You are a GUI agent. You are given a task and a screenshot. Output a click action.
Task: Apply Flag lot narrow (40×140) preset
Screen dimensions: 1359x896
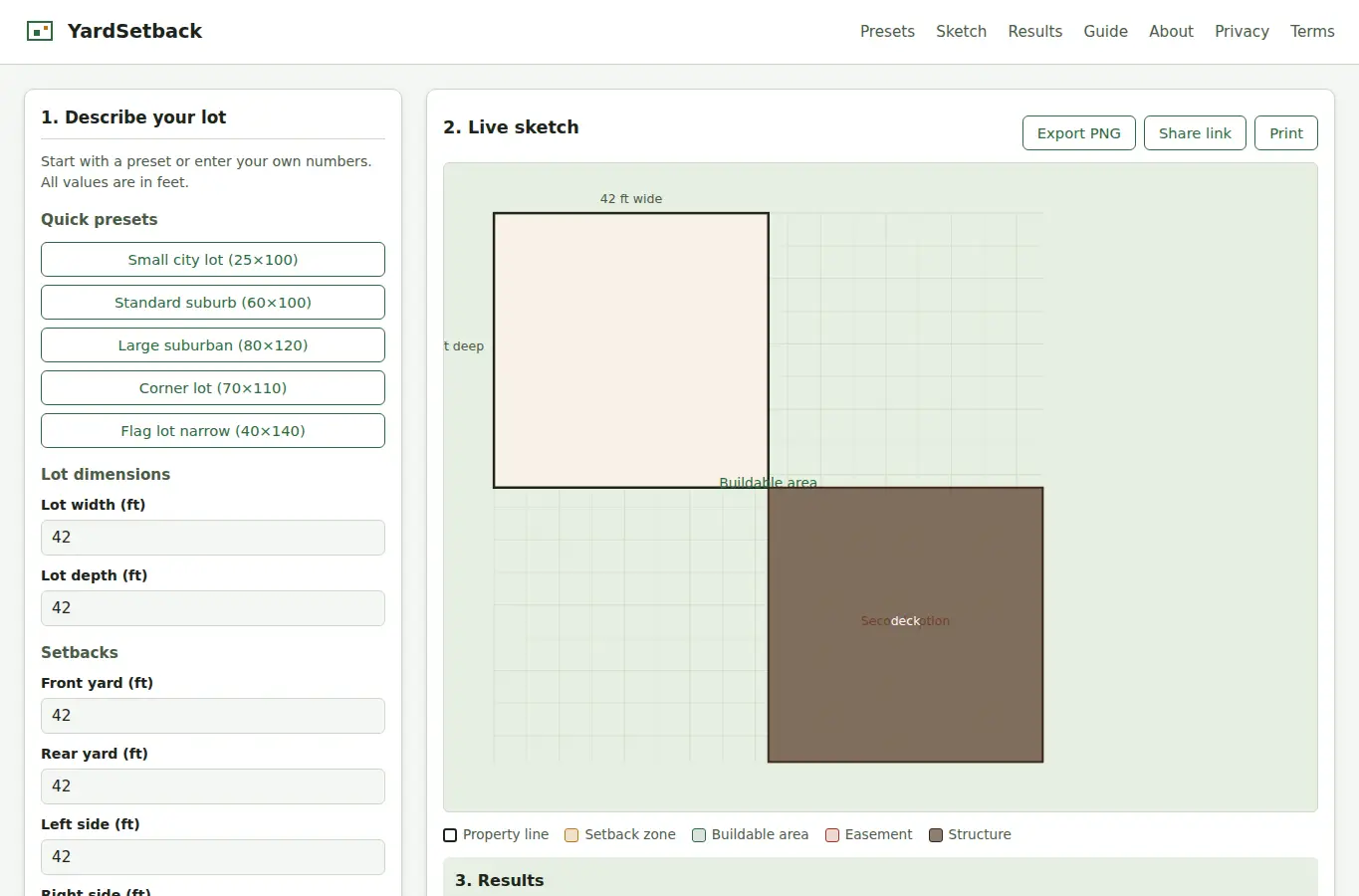tap(213, 431)
